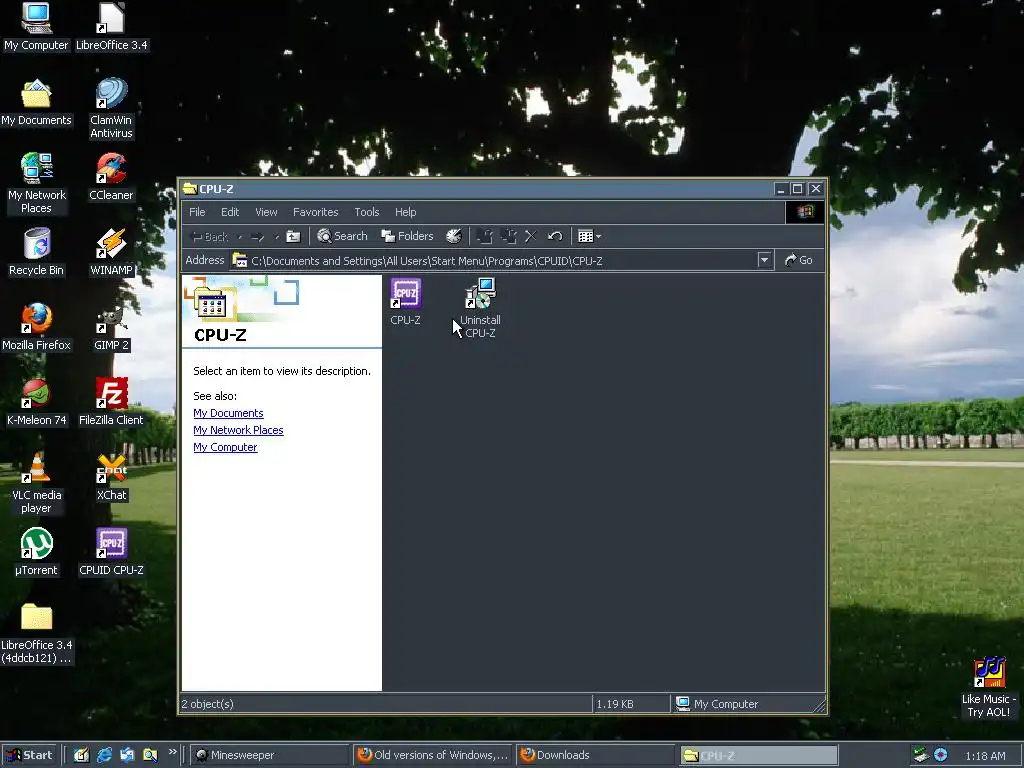Select LibreOffice 3.4 desktop shortcut
The image size is (1024, 768).
pyautogui.click(x=112, y=27)
